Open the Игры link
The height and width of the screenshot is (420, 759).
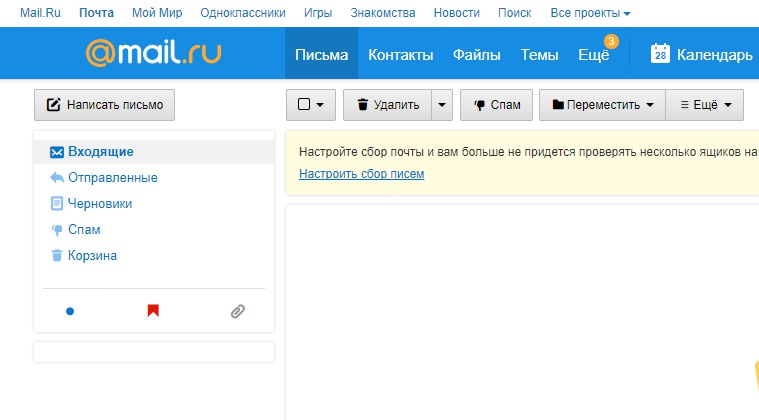(x=318, y=13)
